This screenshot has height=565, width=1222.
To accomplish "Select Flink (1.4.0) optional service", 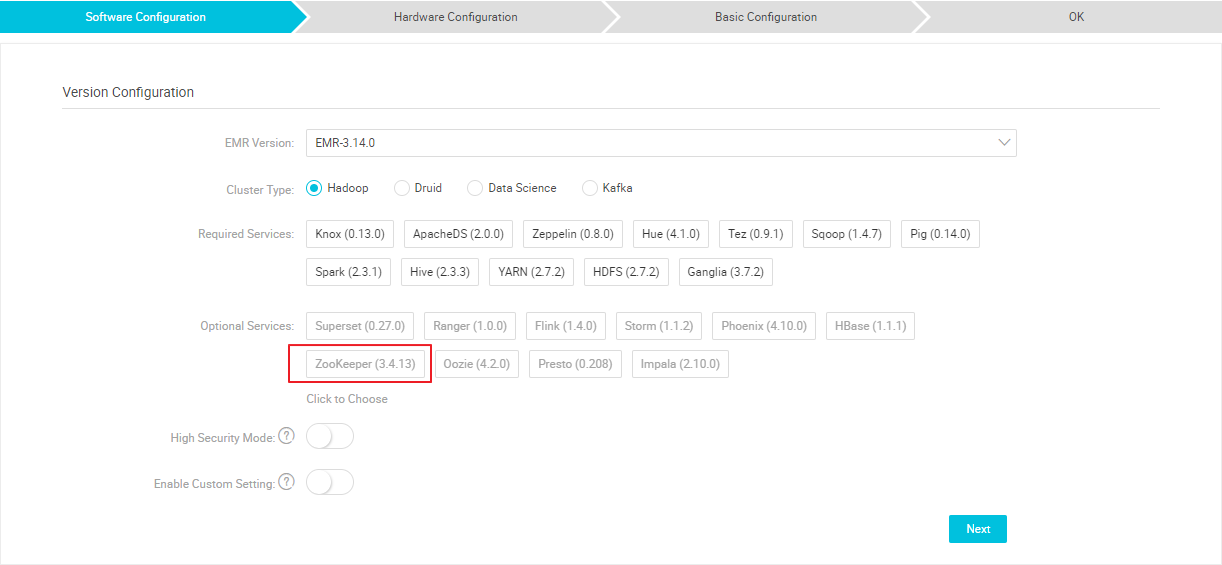I will pyautogui.click(x=565, y=326).
